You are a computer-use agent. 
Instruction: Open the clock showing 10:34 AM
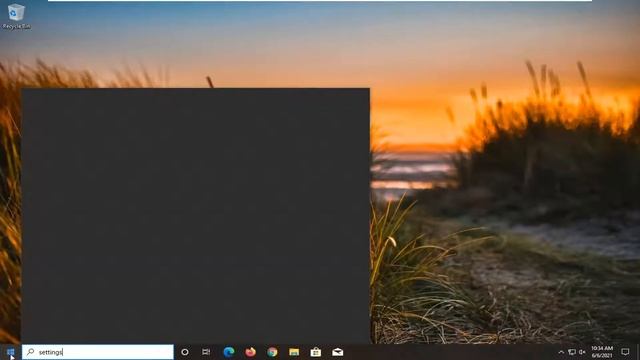tap(602, 352)
